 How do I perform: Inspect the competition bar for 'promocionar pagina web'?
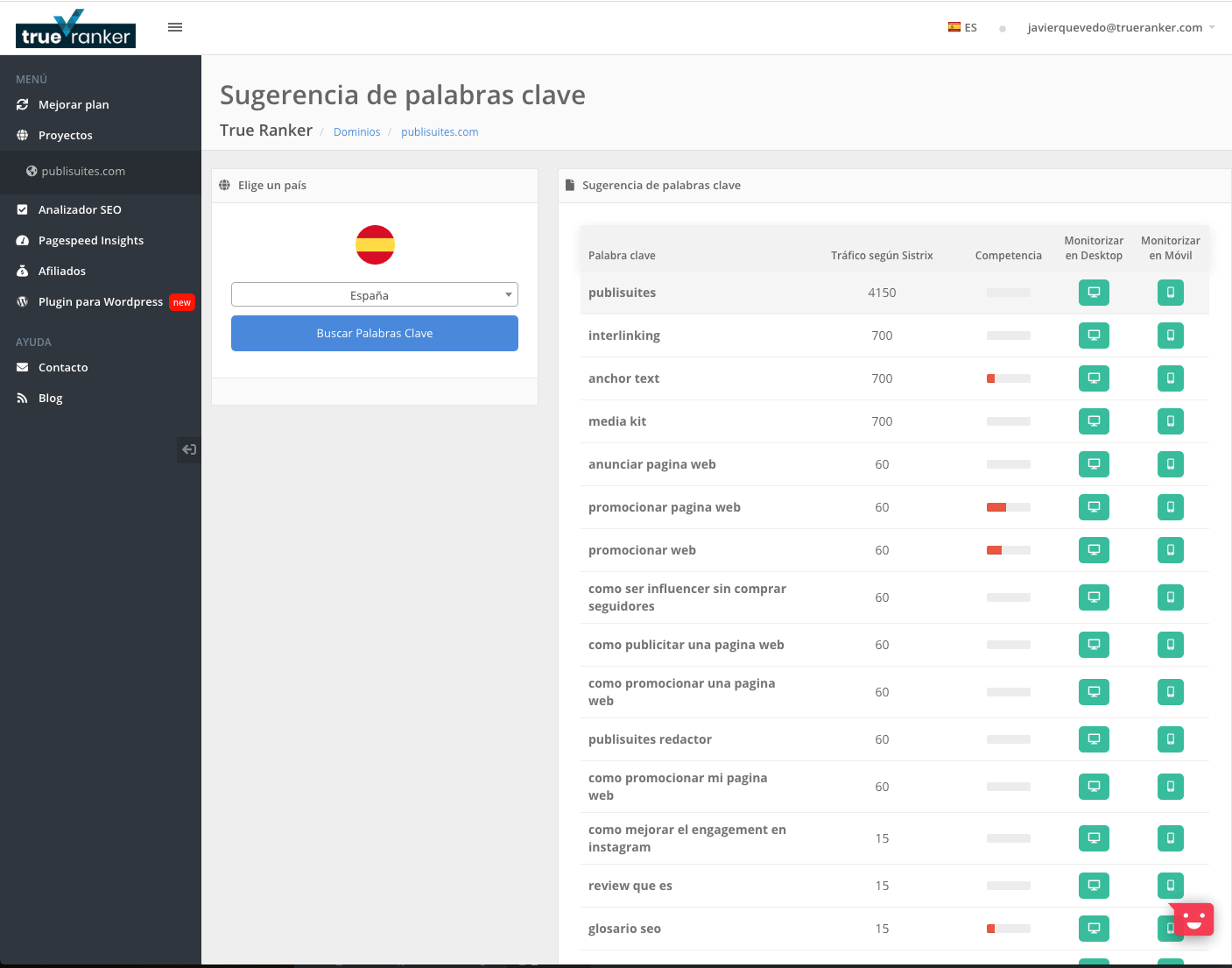1008,507
